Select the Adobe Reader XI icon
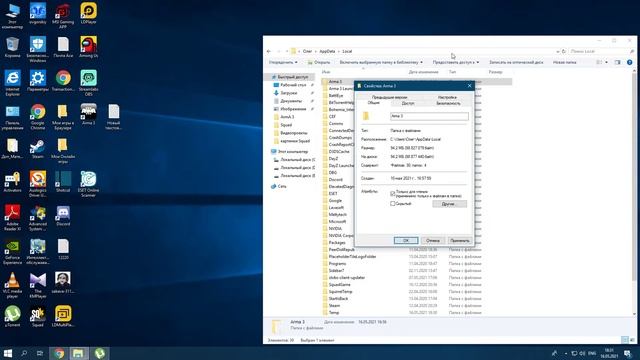This screenshot has height=360, width=640. pyautogui.click(x=12, y=218)
